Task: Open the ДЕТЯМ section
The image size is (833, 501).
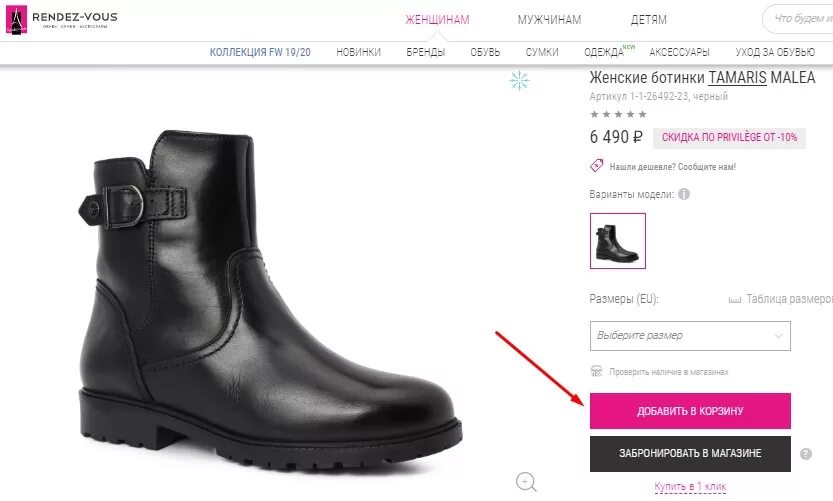Action: coord(648,20)
